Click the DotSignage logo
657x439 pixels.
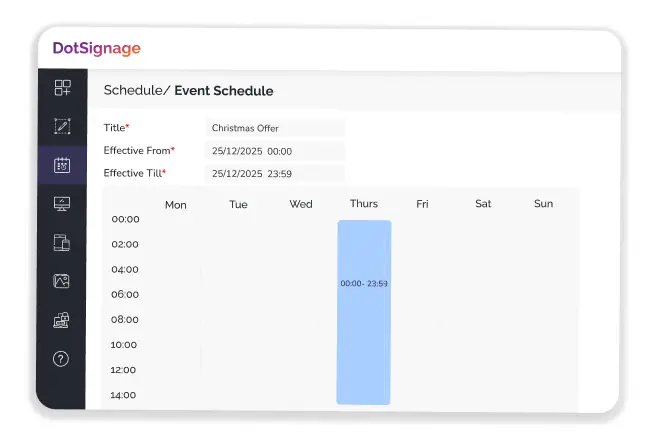(96, 48)
